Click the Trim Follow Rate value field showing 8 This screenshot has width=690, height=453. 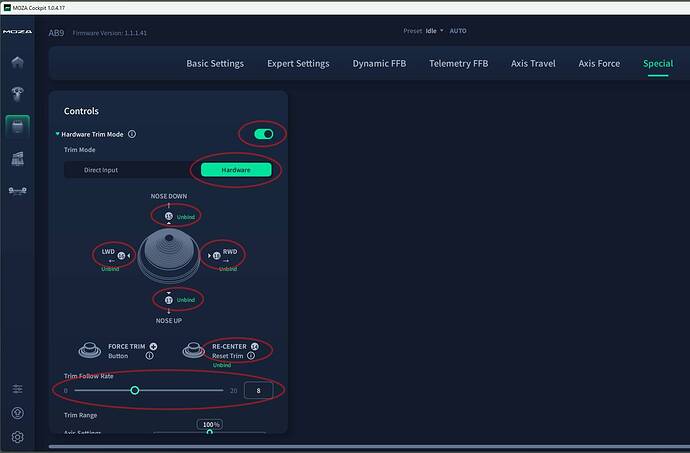click(258, 390)
